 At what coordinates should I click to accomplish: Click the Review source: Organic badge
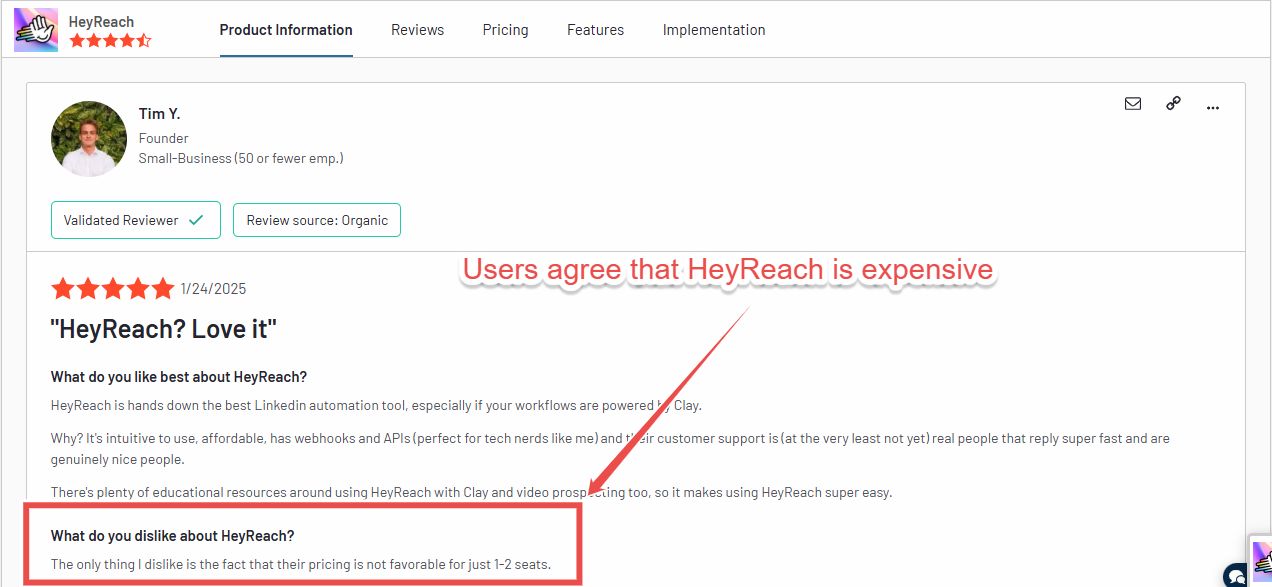[317, 220]
